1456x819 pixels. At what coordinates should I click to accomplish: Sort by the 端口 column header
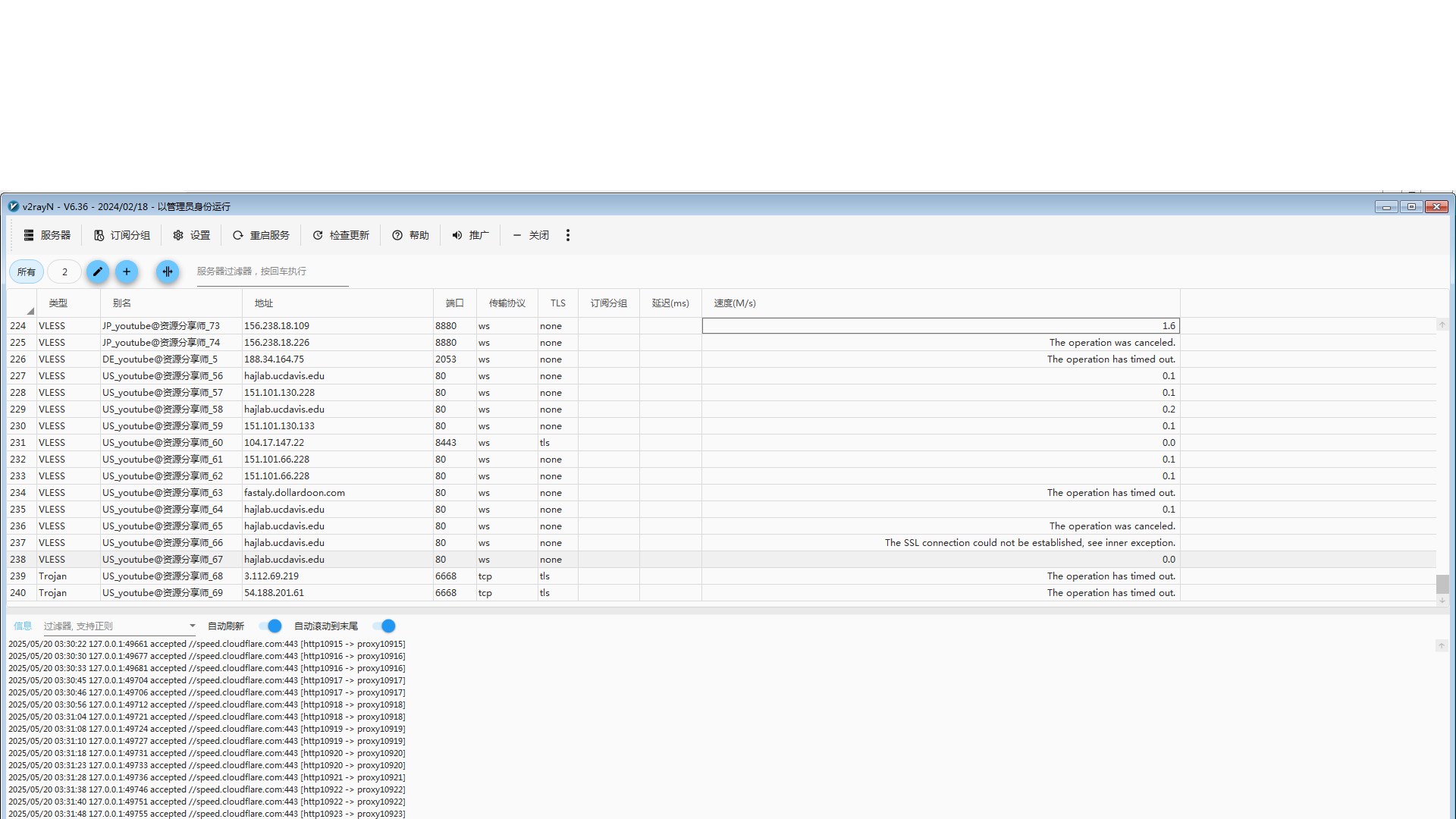455,303
